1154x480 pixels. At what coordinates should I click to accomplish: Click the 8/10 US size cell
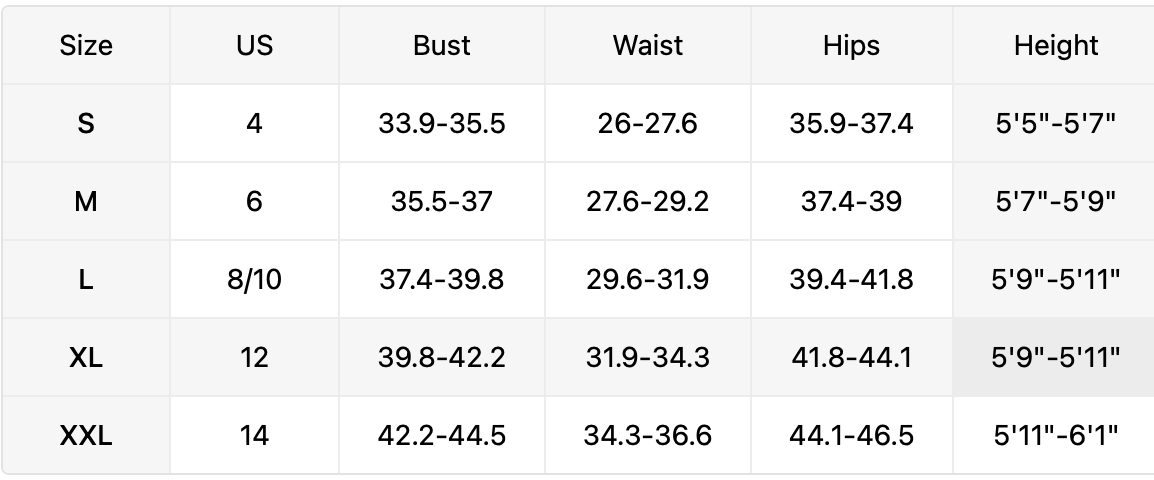(x=254, y=279)
